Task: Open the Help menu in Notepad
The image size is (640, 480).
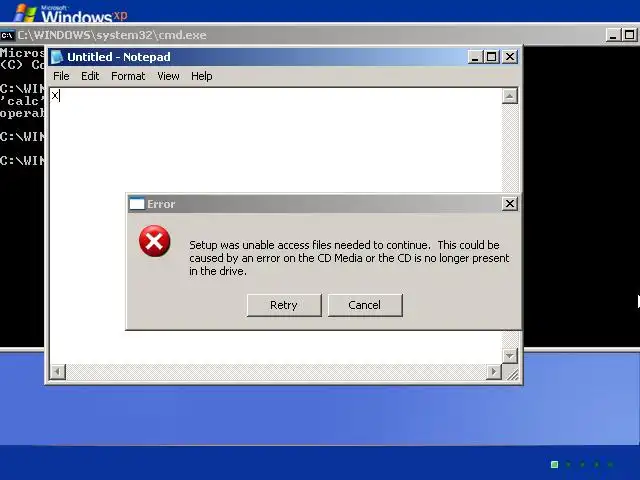Action: [202, 76]
